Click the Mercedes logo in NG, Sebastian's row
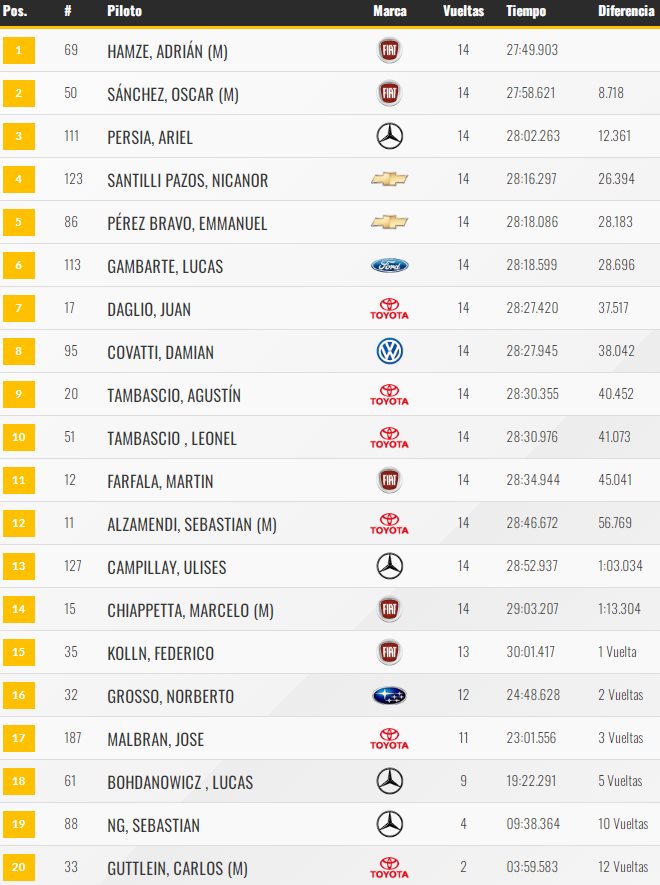This screenshot has width=660, height=885. click(x=389, y=824)
